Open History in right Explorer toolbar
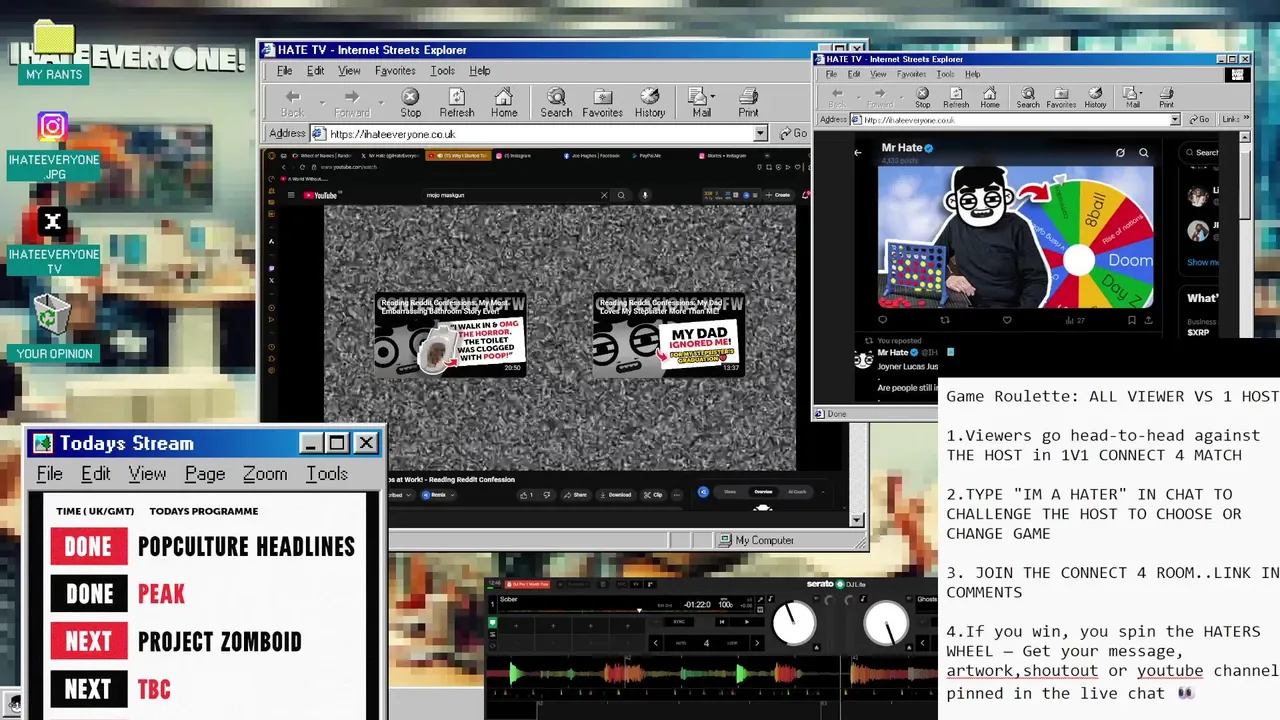Screen dimensions: 1280x720 coord(1095,97)
